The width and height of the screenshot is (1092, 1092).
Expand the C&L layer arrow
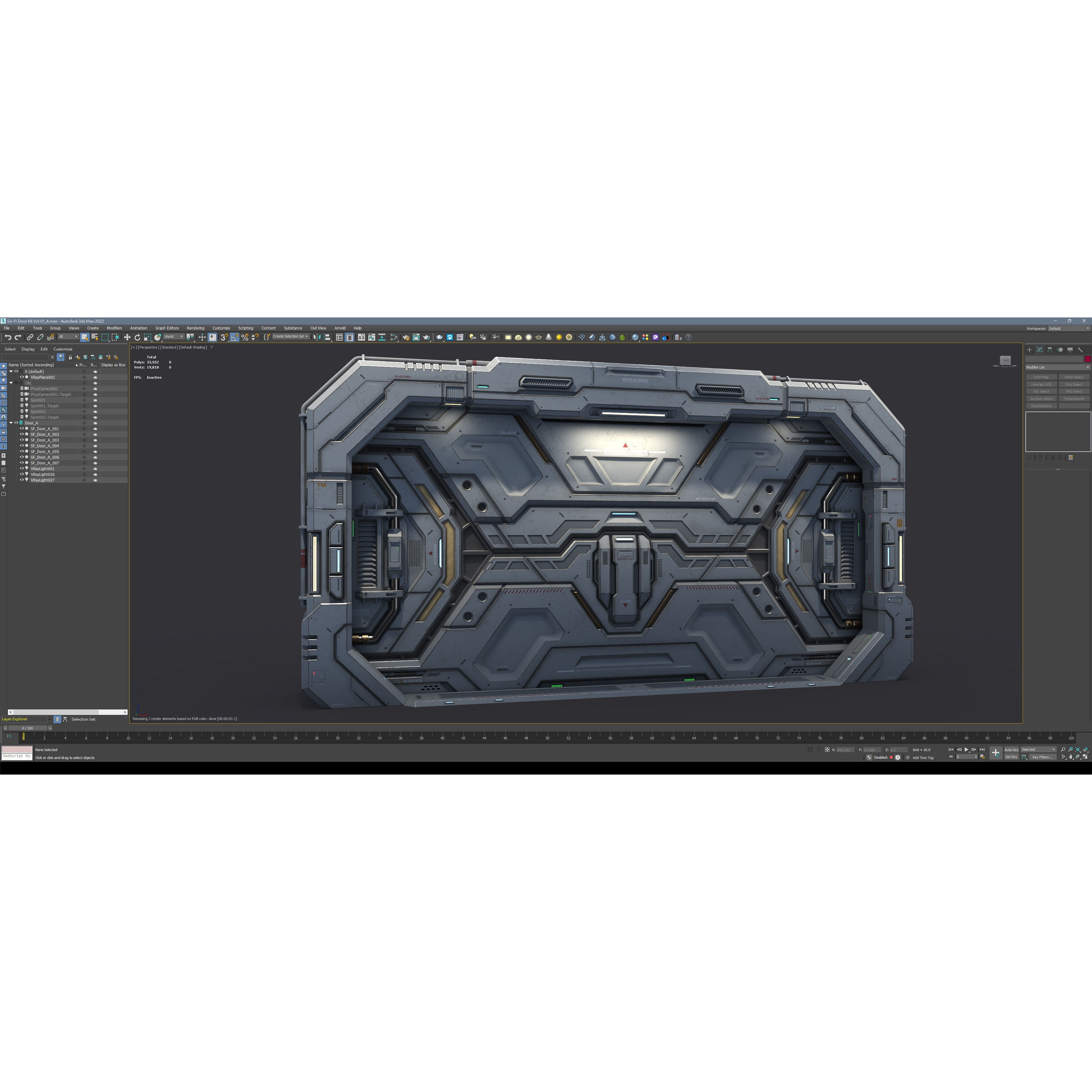pyautogui.click(x=11, y=383)
